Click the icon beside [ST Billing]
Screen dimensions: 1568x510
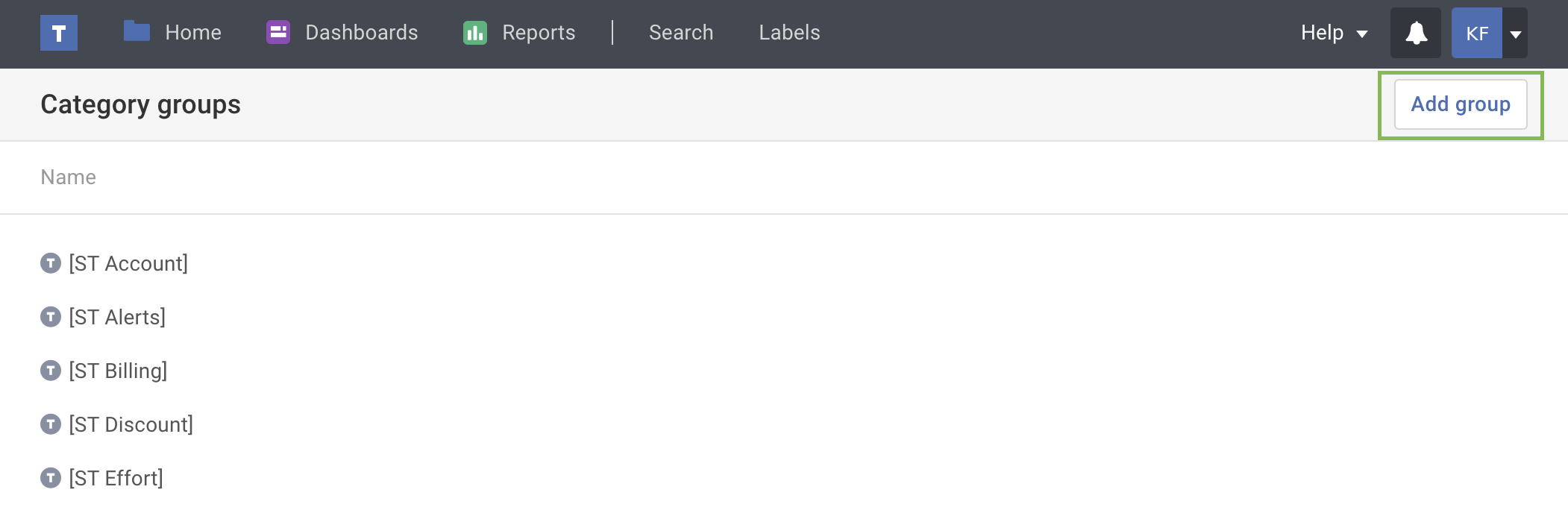[x=51, y=371]
